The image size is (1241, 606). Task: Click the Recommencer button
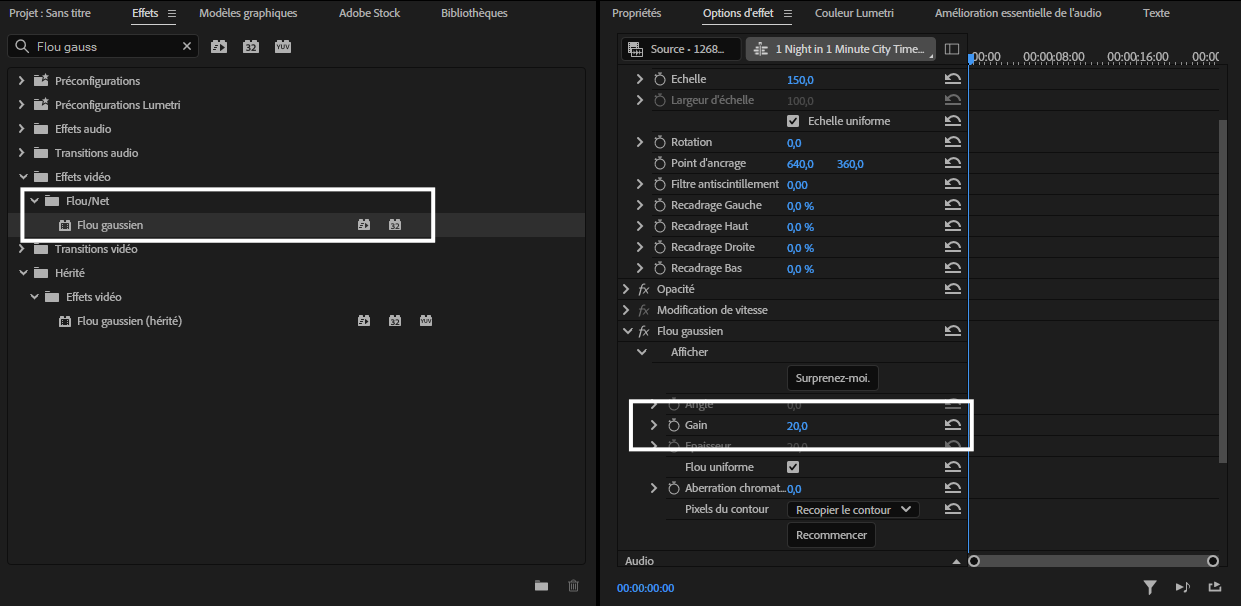pyautogui.click(x=831, y=535)
